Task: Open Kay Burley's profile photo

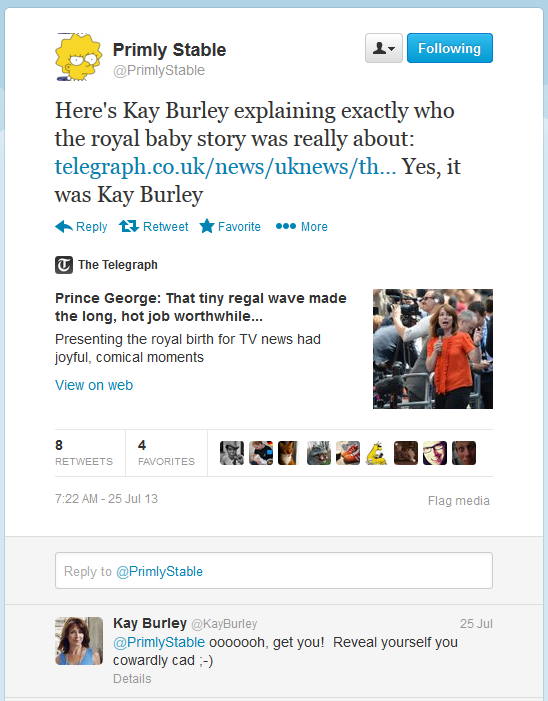Action: pyautogui.click(x=79, y=641)
